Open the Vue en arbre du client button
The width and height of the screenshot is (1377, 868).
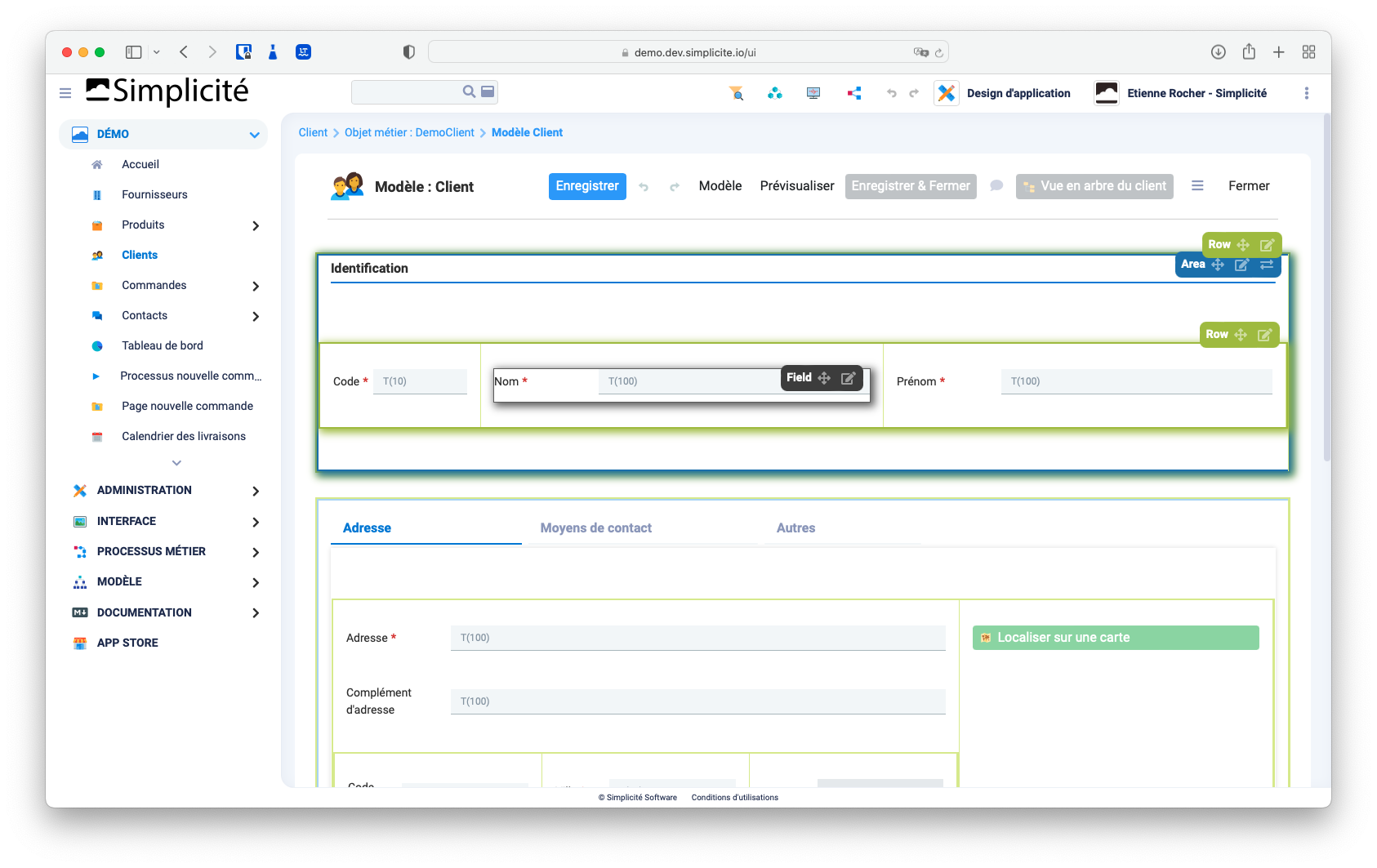pos(1094,186)
